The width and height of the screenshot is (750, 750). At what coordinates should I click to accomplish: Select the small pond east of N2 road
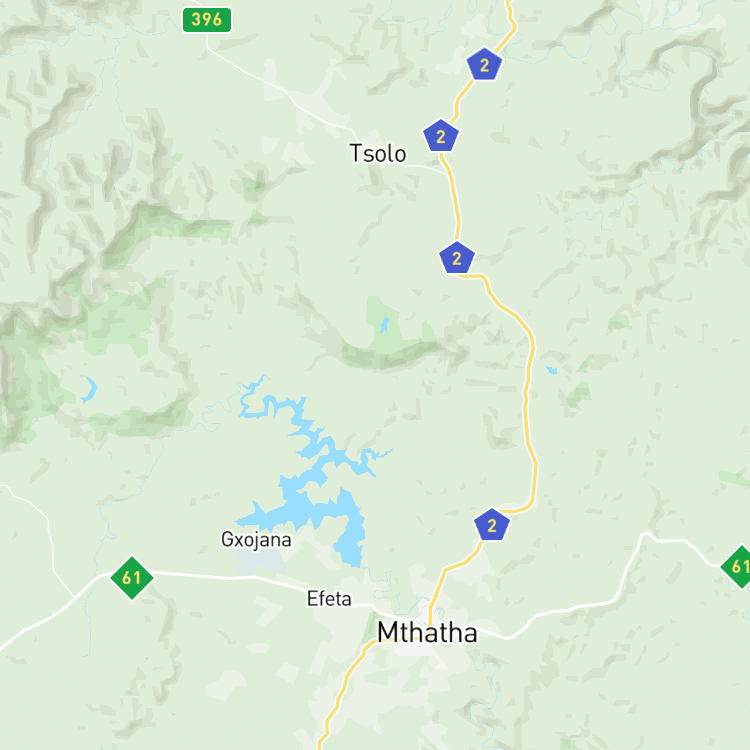(551, 370)
